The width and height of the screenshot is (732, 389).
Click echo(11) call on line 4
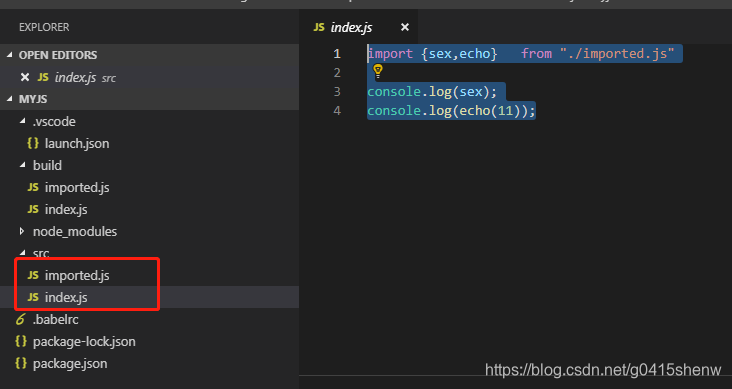[x=490, y=111]
